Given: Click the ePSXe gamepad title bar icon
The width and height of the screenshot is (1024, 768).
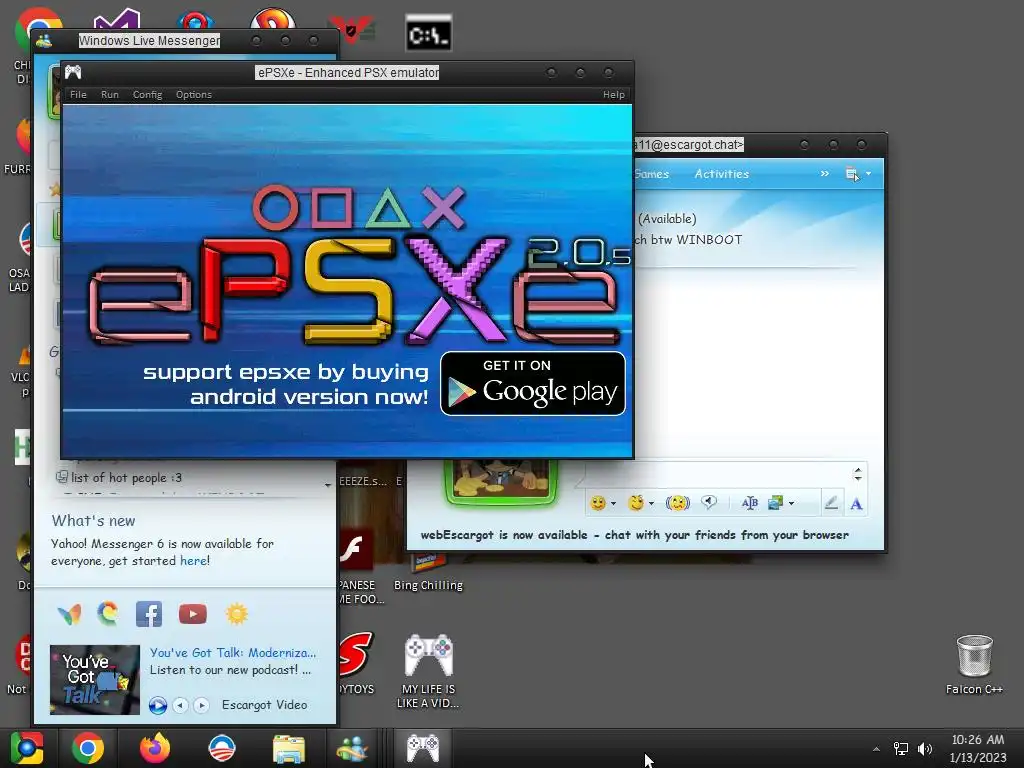Looking at the screenshot, I should pyautogui.click(x=73, y=72).
